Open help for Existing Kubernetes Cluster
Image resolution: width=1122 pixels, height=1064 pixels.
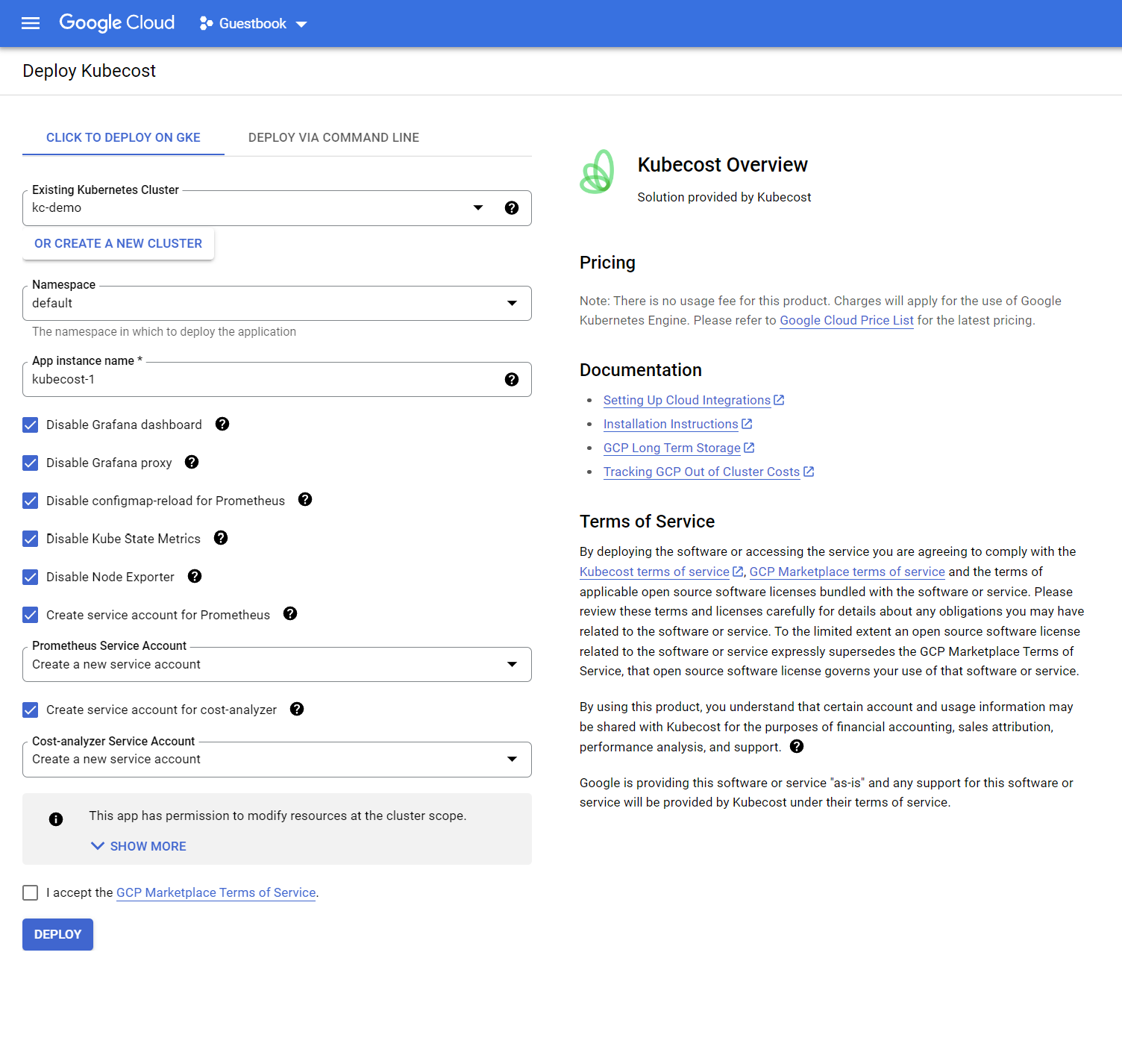512,208
